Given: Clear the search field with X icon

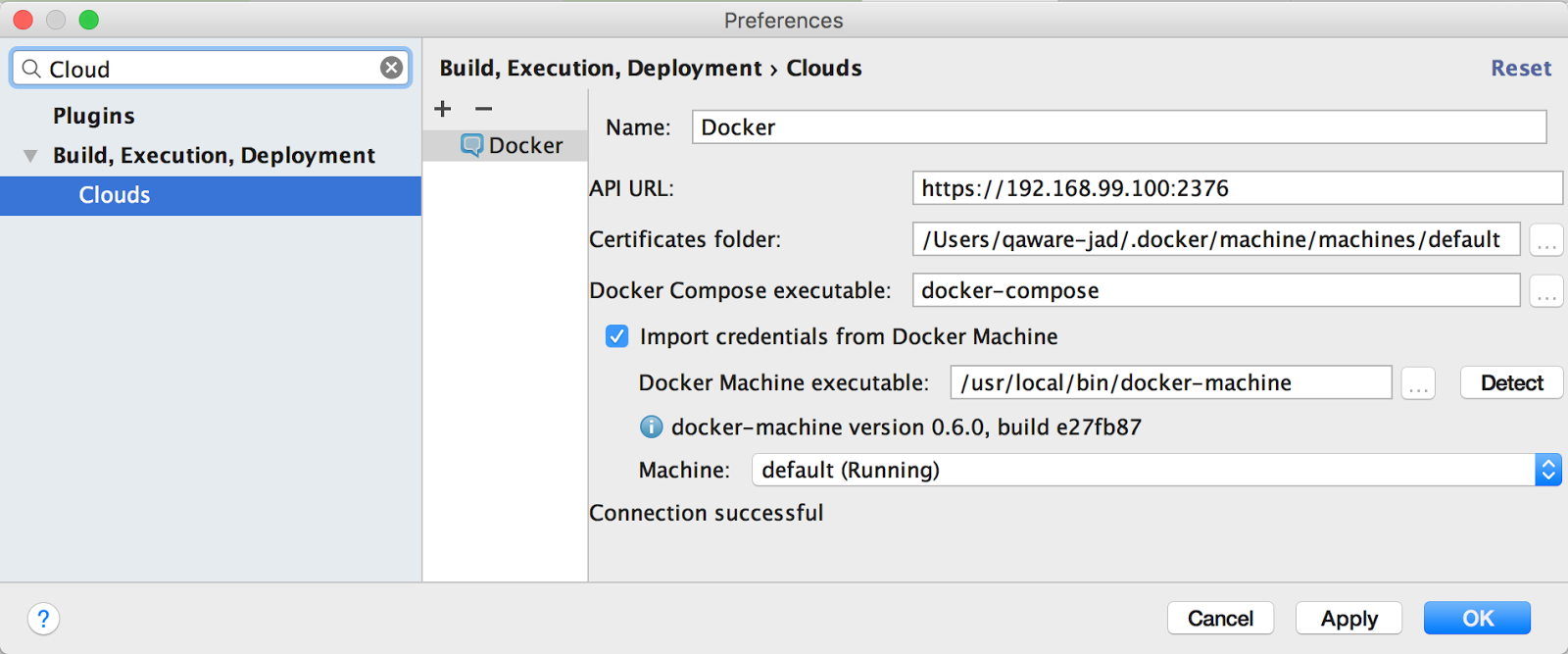Looking at the screenshot, I should click(391, 68).
